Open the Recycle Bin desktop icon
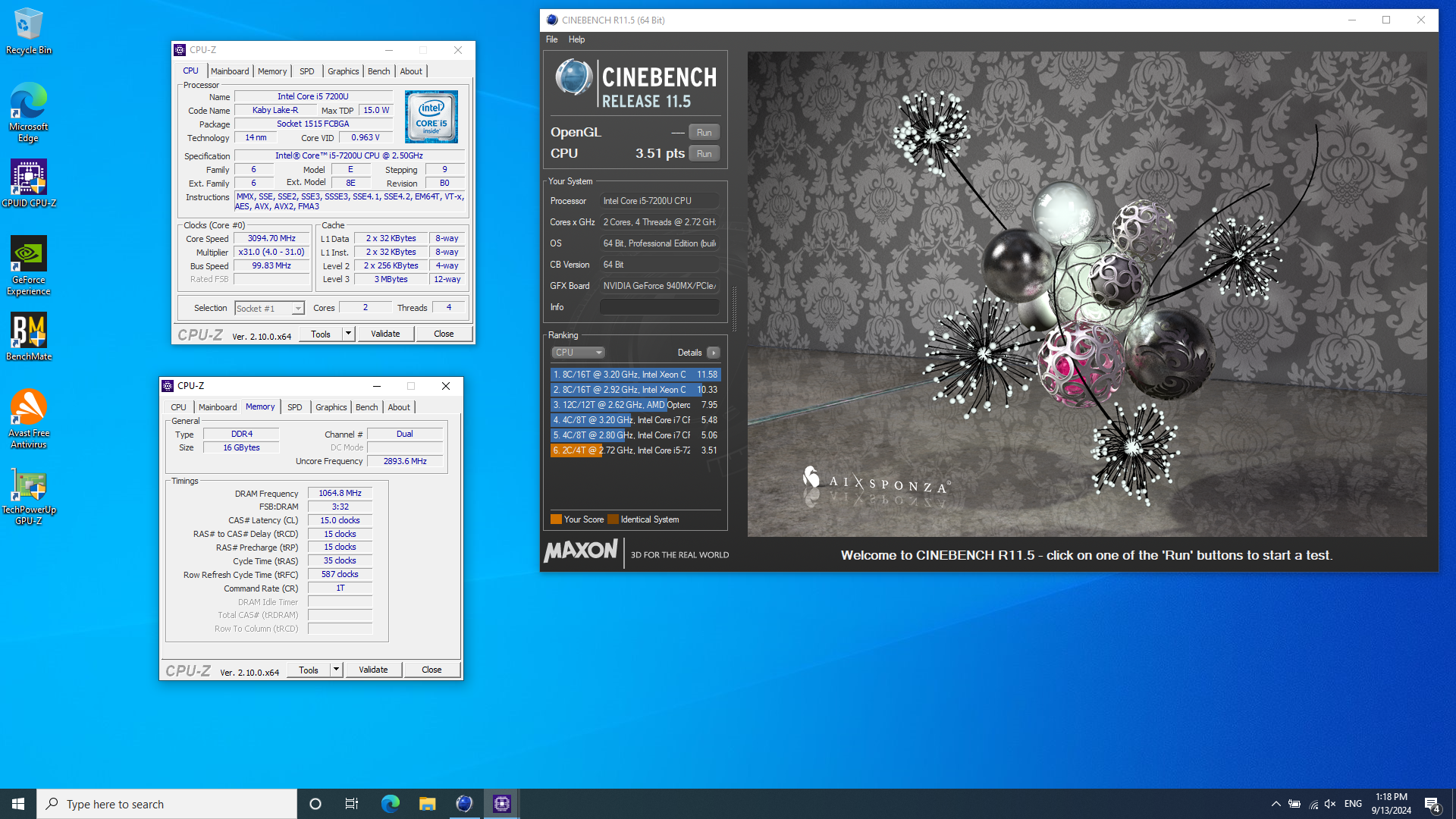This screenshot has width=1456, height=819. coord(29,30)
